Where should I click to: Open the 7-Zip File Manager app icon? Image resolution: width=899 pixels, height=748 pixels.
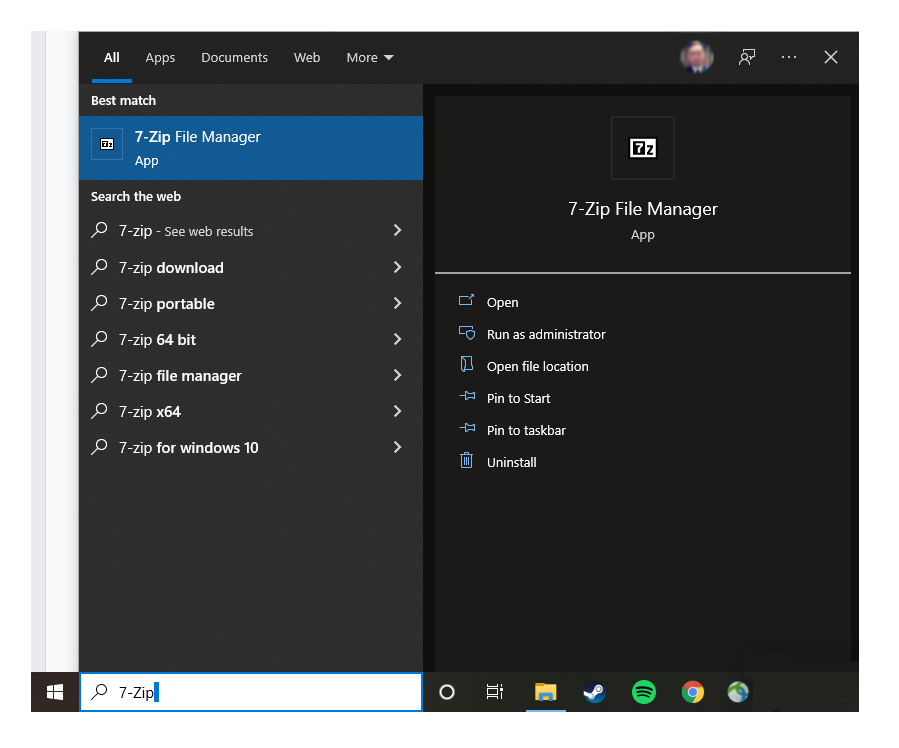pyautogui.click(x=107, y=143)
